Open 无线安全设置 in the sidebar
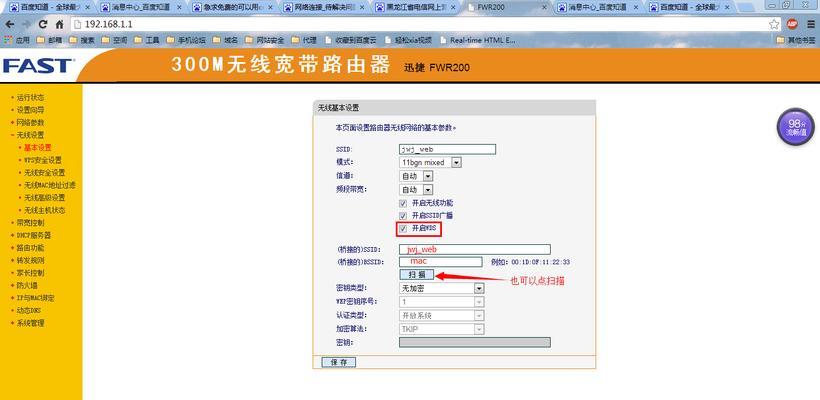The image size is (820, 400). [x=44, y=173]
